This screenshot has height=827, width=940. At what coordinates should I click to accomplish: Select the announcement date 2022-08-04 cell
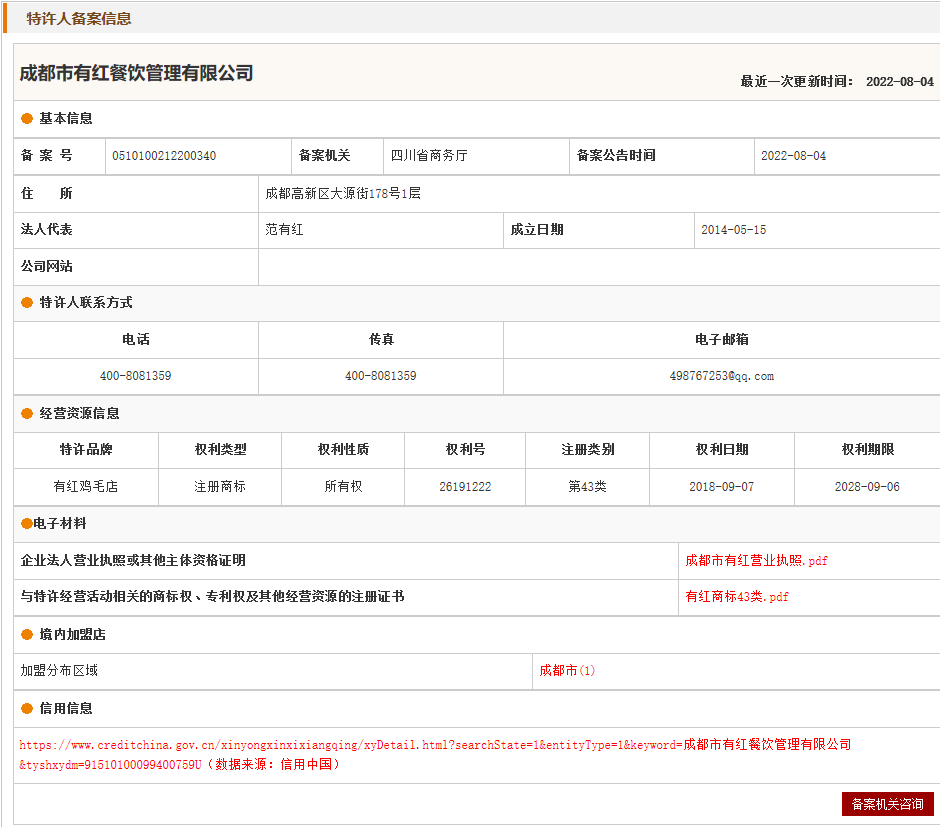[x=794, y=156]
